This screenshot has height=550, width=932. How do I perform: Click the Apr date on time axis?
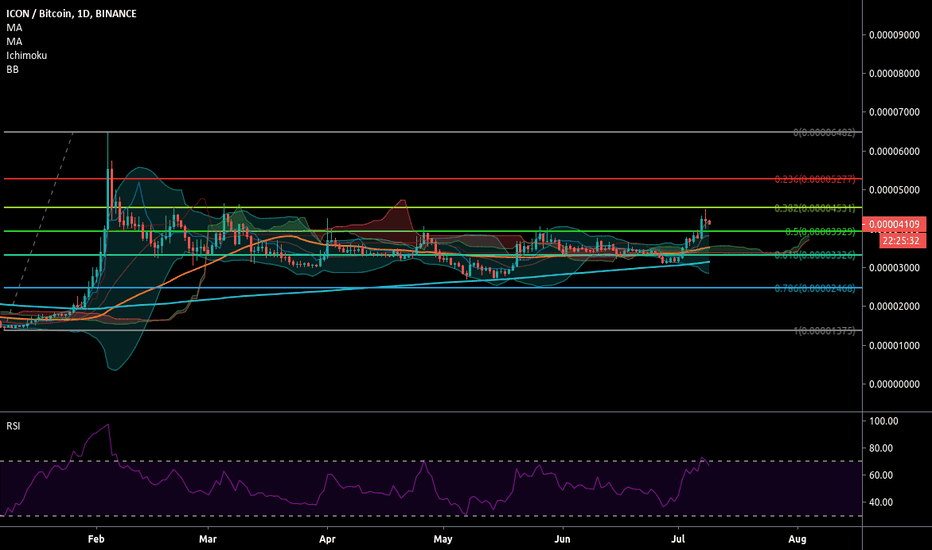327,539
